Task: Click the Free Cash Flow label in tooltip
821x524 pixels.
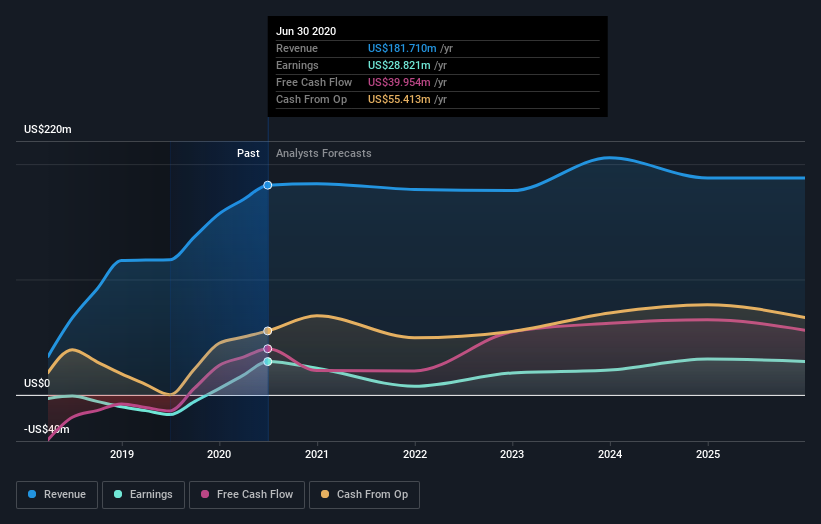Action: [x=314, y=82]
